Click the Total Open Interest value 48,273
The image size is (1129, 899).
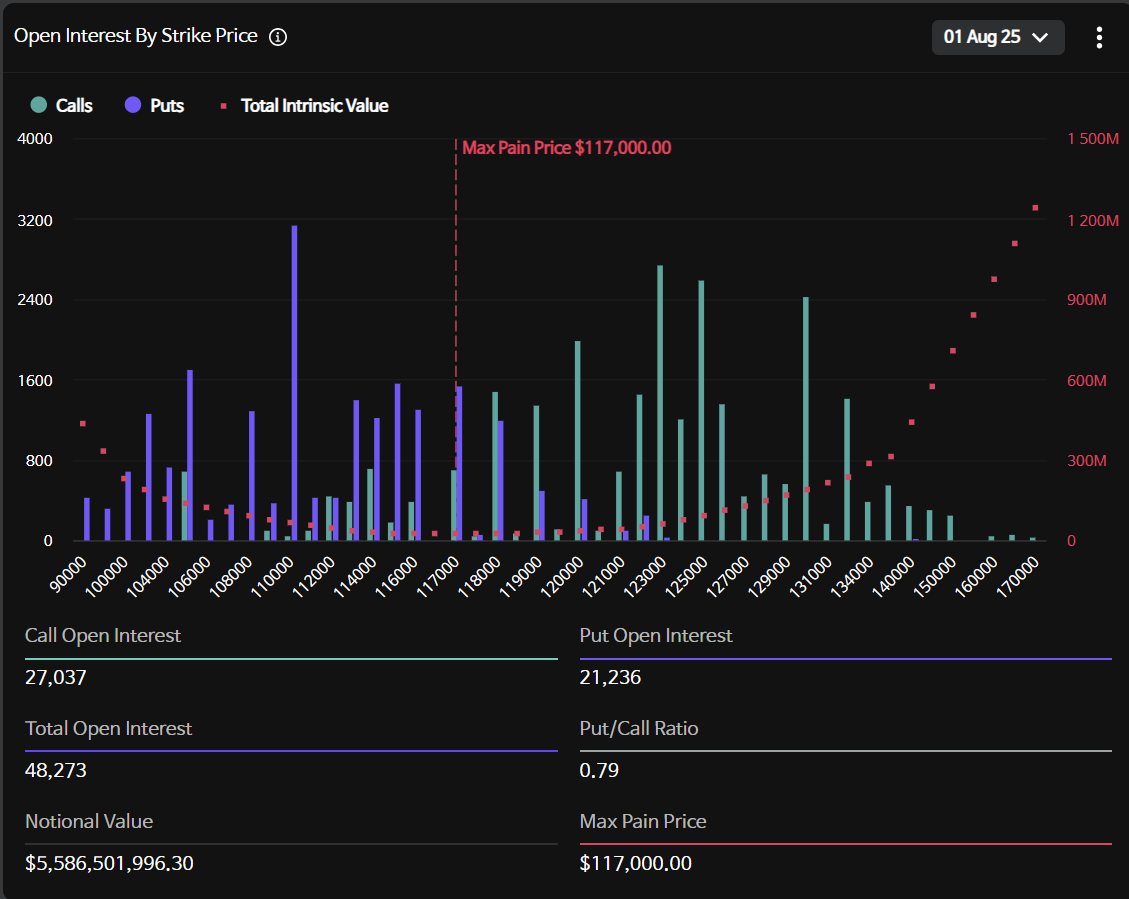pyautogui.click(x=57, y=771)
